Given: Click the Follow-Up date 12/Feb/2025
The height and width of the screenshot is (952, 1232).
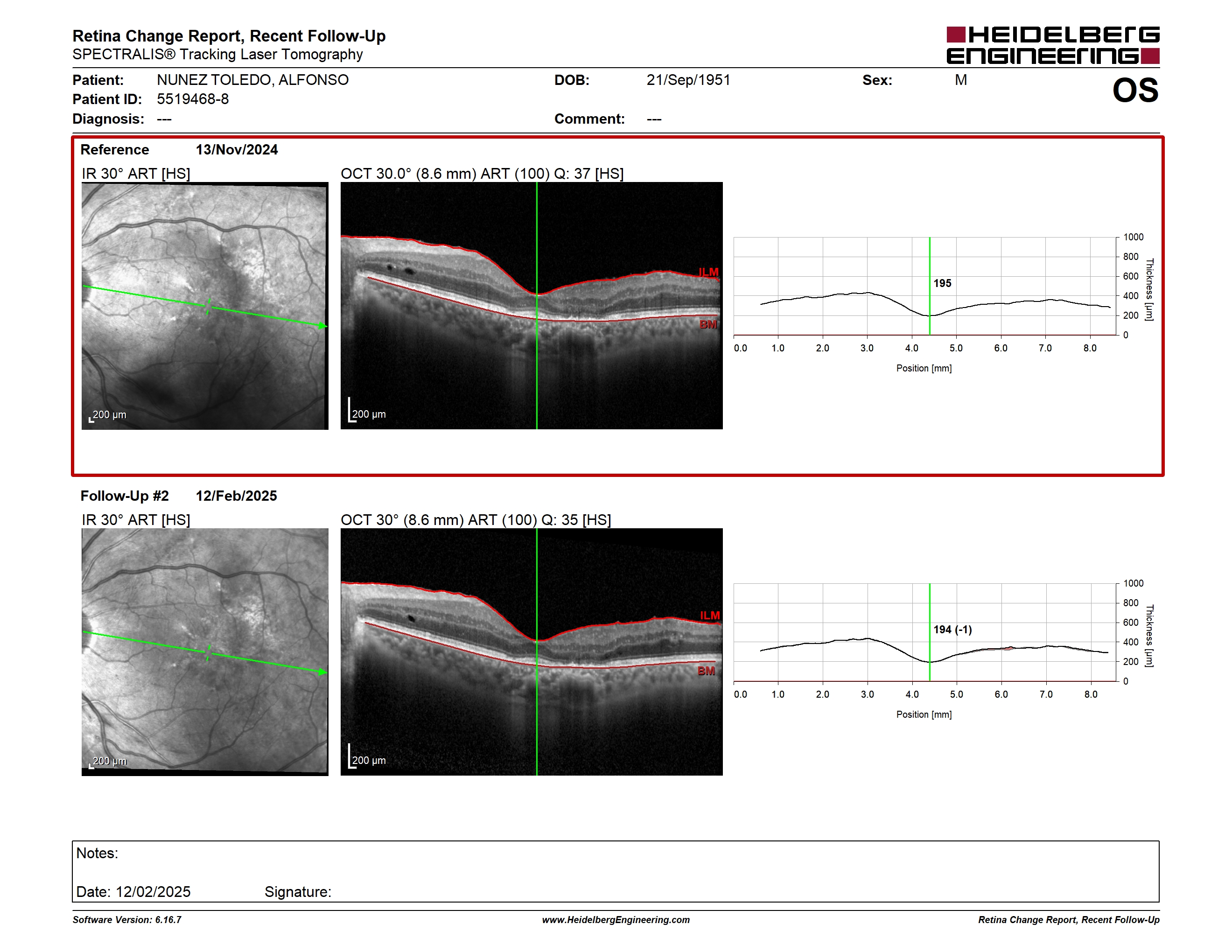Looking at the screenshot, I should pyautogui.click(x=236, y=496).
